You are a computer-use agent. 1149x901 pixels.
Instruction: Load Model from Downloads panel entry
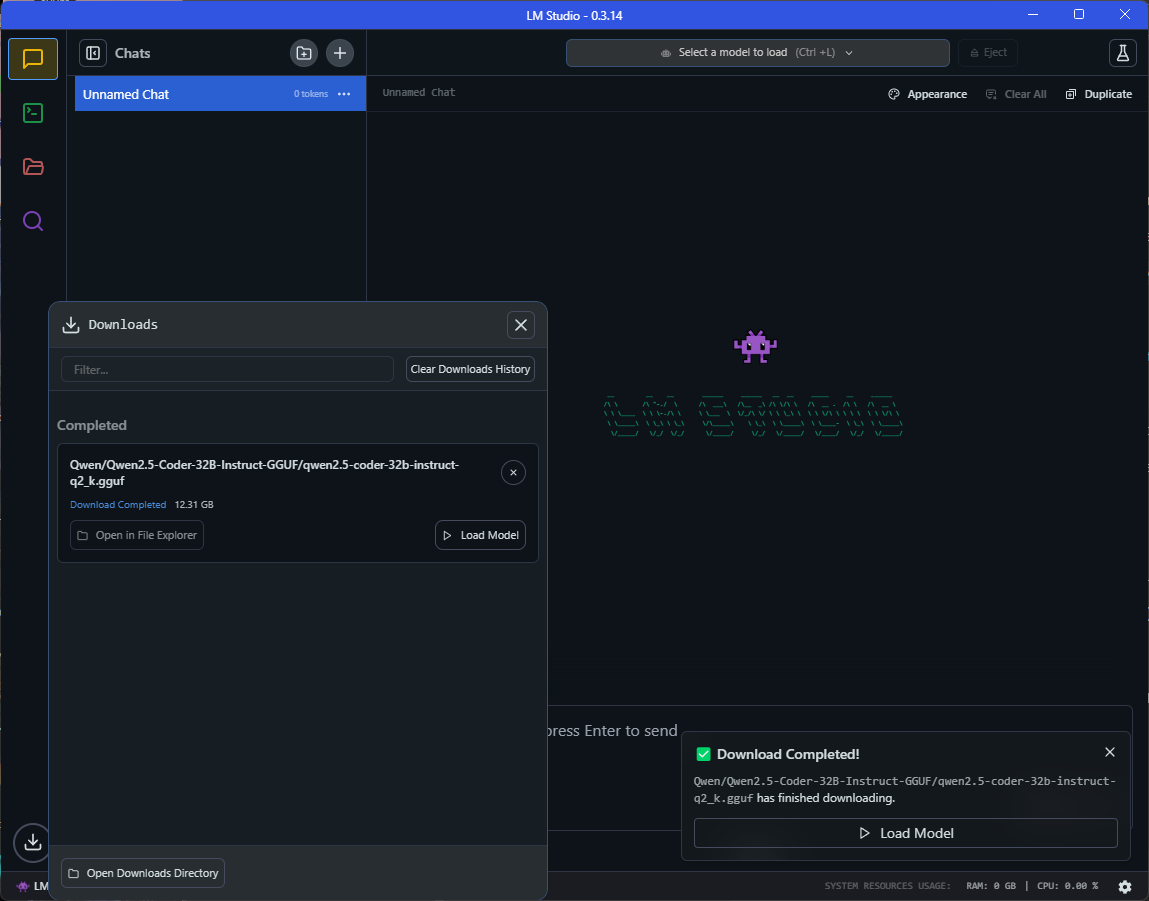(481, 535)
